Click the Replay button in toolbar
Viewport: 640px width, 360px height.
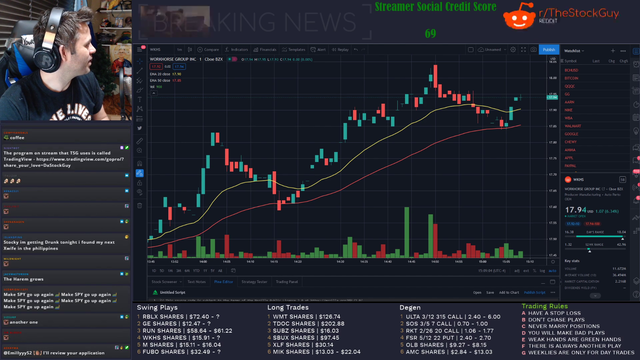[340, 49]
